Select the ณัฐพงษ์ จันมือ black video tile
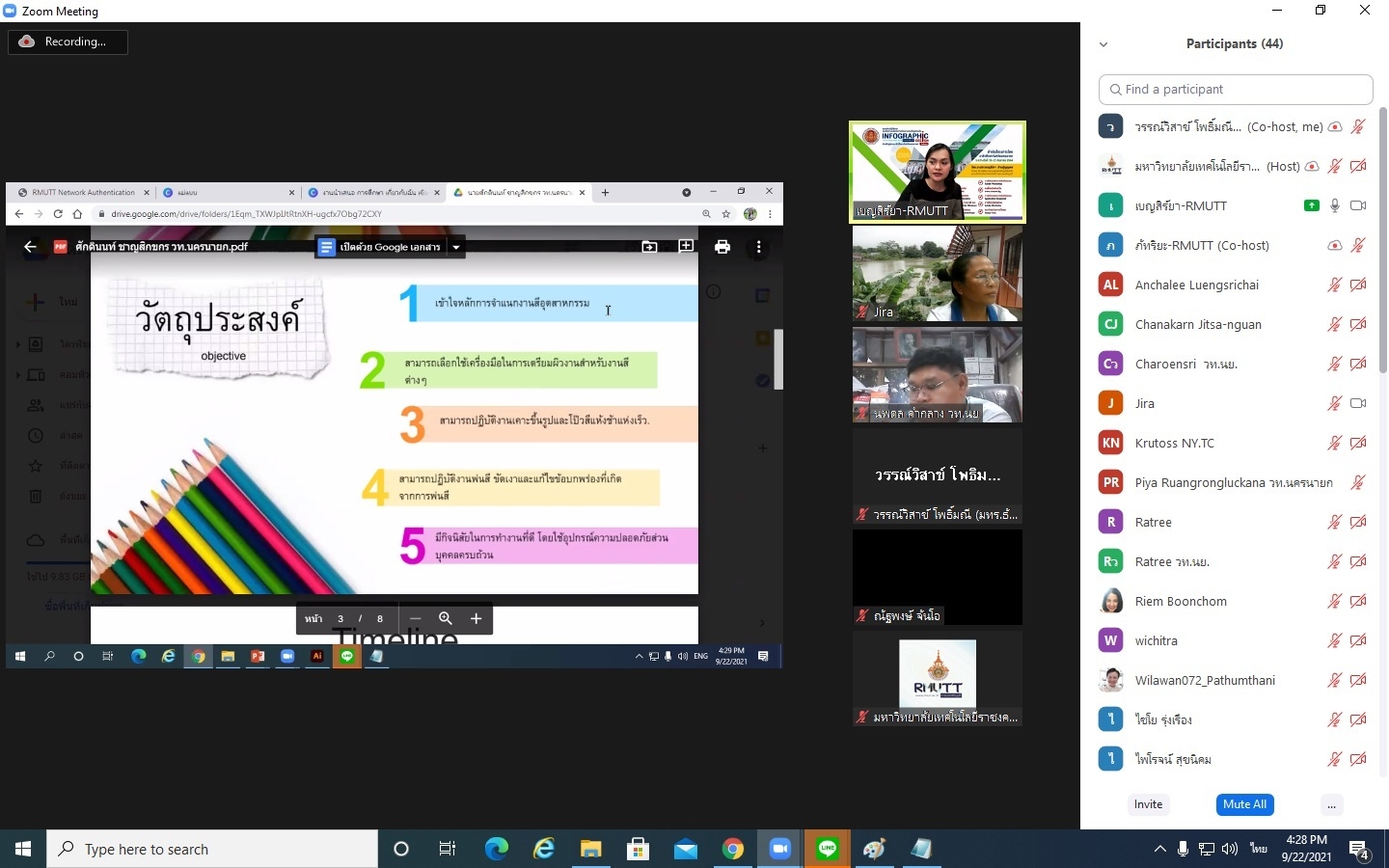The image size is (1389, 868). [937, 577]
